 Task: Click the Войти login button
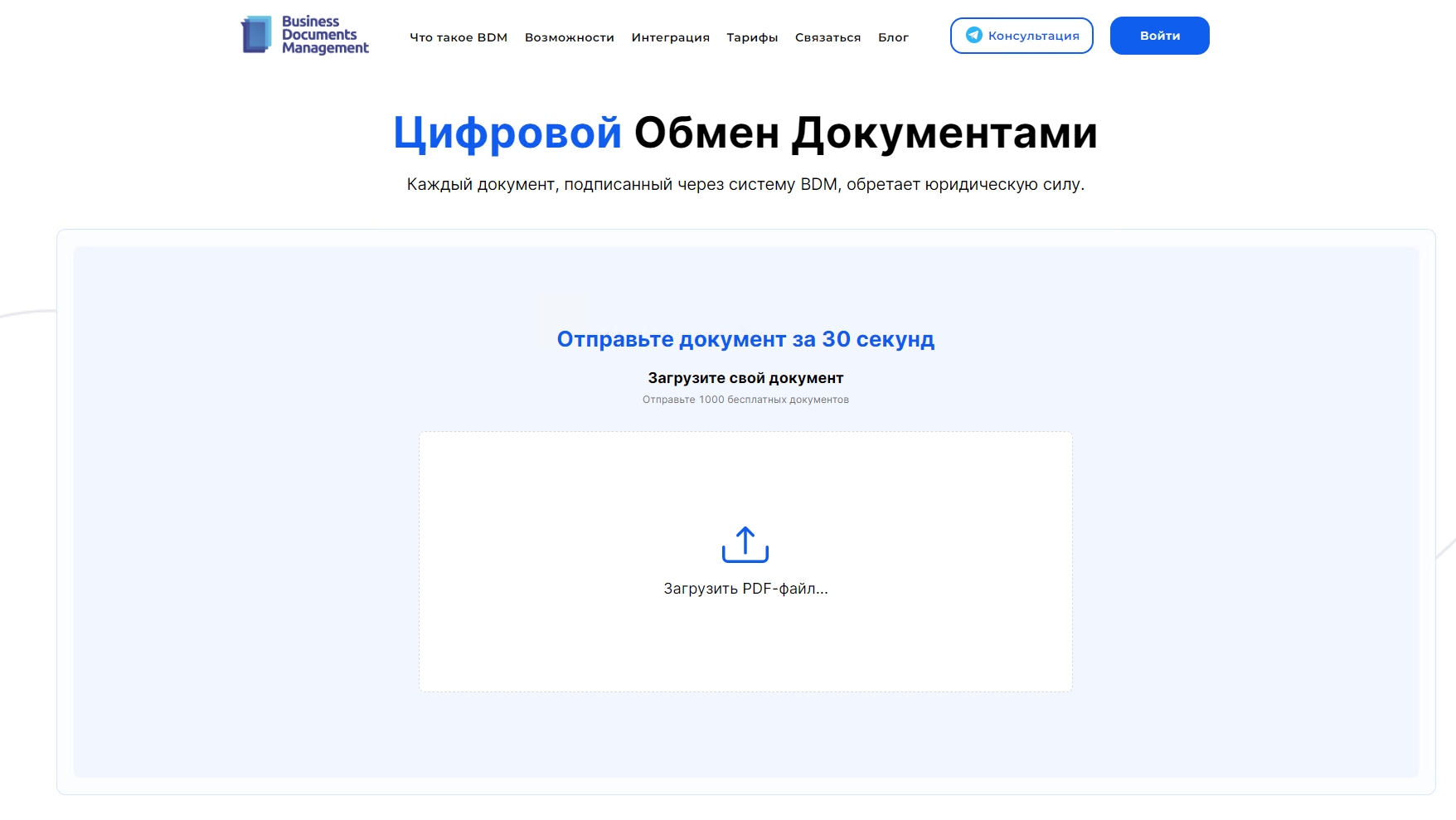pyautogui.click(x=1160, y=36)
